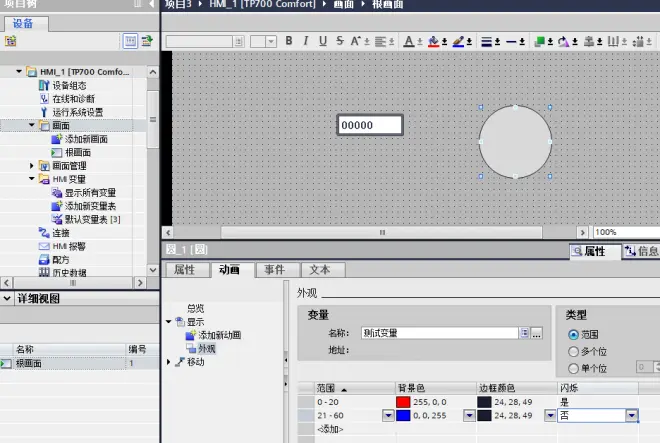The width and height of the screenshot is (660, 443).
Task: Click the green bring-to-front order icon
Action: tap(539, 41)
